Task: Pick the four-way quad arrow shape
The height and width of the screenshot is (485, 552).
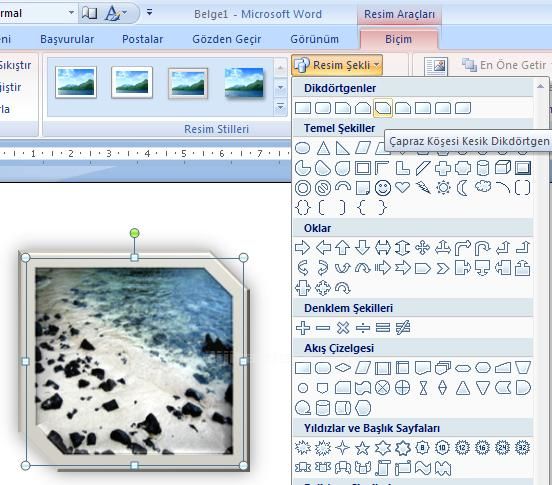Action: coord(422,248)
